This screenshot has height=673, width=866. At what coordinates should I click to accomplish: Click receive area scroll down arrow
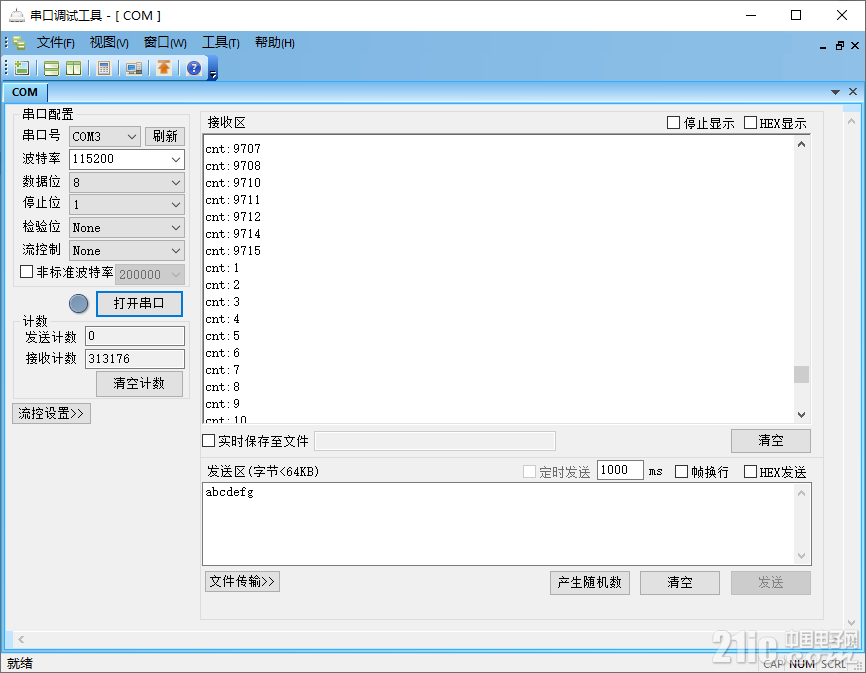click(801, 415)
